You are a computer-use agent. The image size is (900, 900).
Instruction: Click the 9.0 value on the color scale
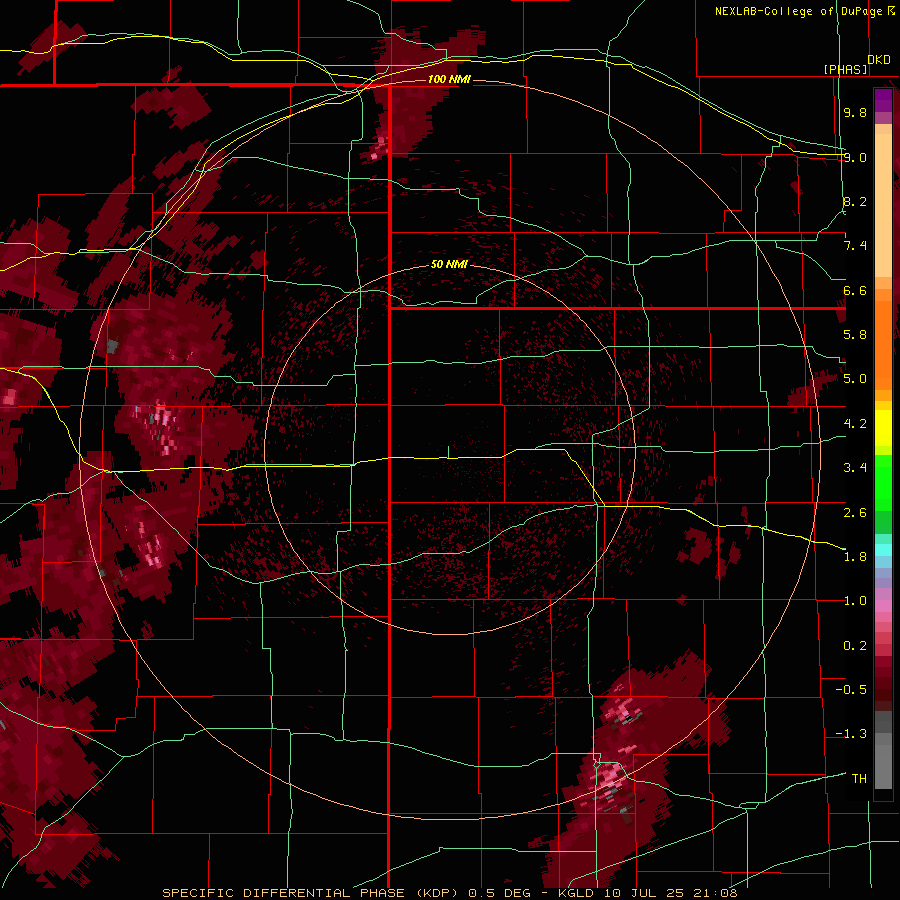click(855, 157)
